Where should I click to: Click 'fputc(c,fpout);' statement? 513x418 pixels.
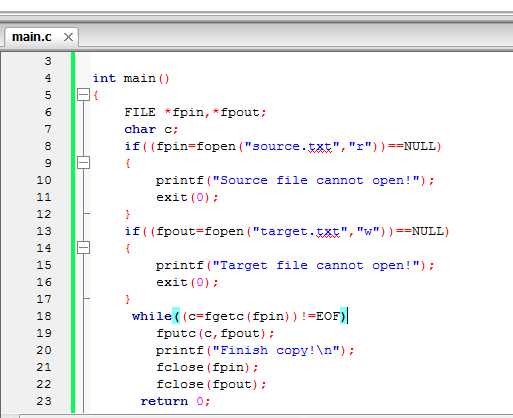215,333
